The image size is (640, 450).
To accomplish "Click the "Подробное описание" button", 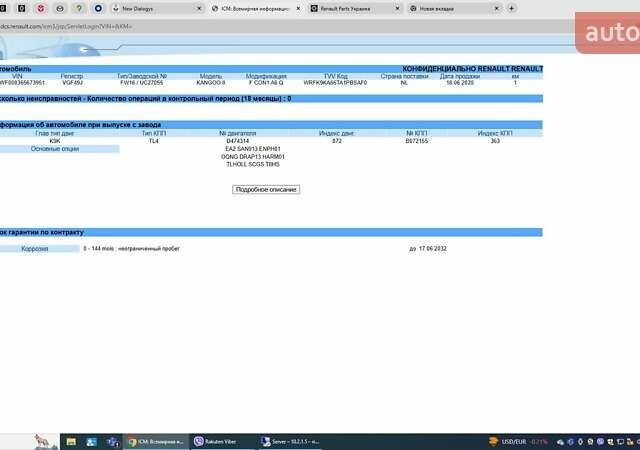I will [x=266, y=189].
